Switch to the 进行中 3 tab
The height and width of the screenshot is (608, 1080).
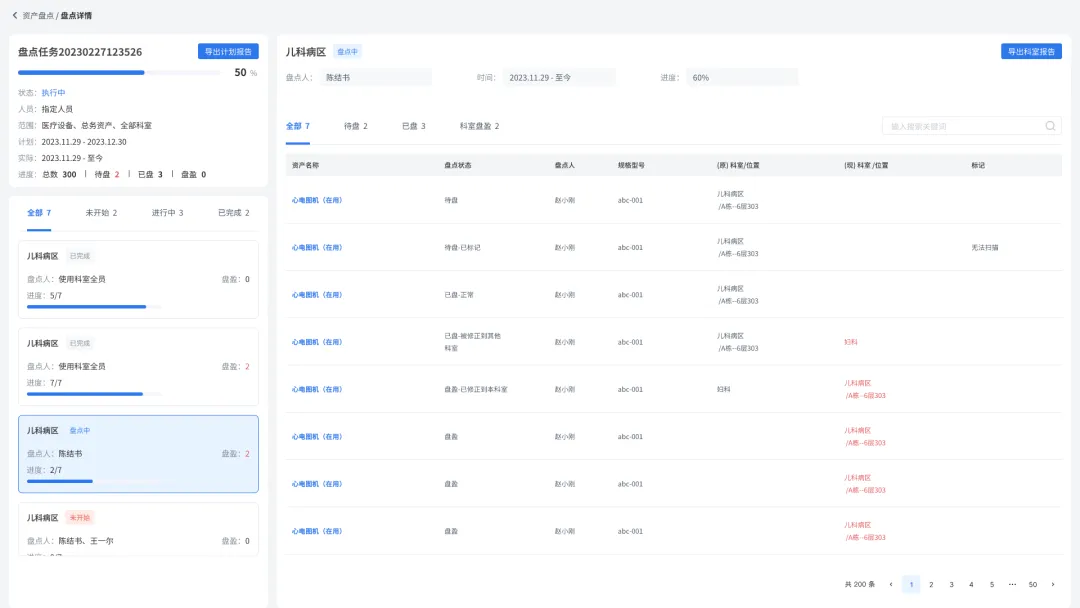167,213
